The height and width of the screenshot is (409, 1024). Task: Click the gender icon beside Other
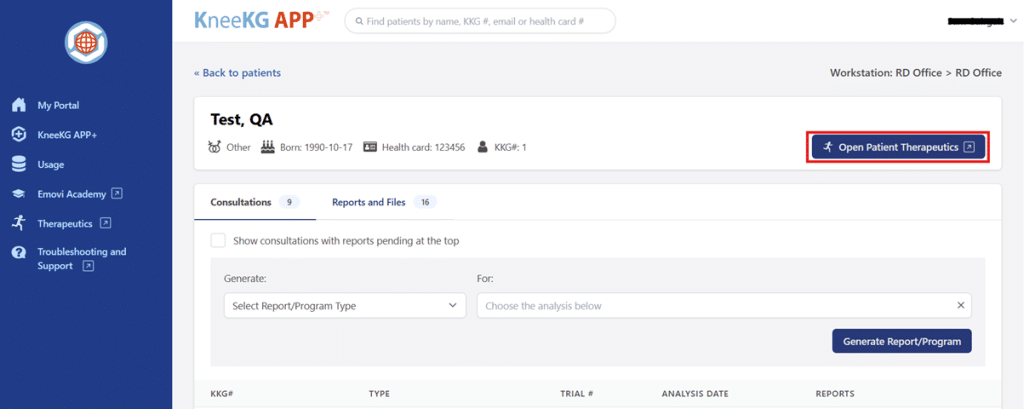point(214,147)
